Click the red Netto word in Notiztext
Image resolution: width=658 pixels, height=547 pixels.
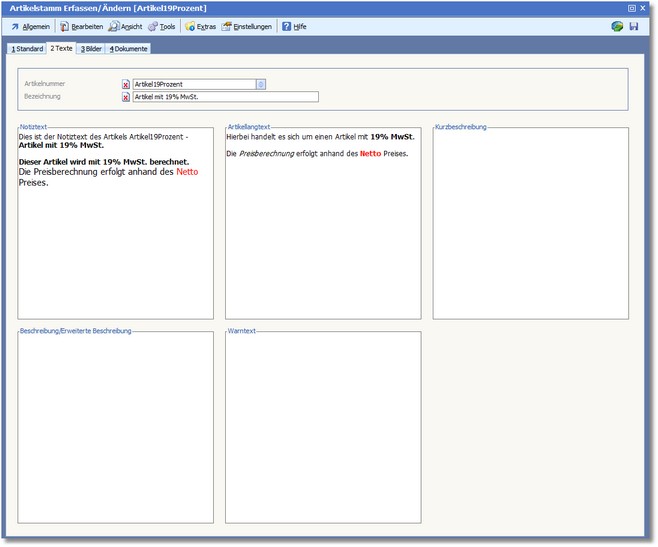point(187,172)
